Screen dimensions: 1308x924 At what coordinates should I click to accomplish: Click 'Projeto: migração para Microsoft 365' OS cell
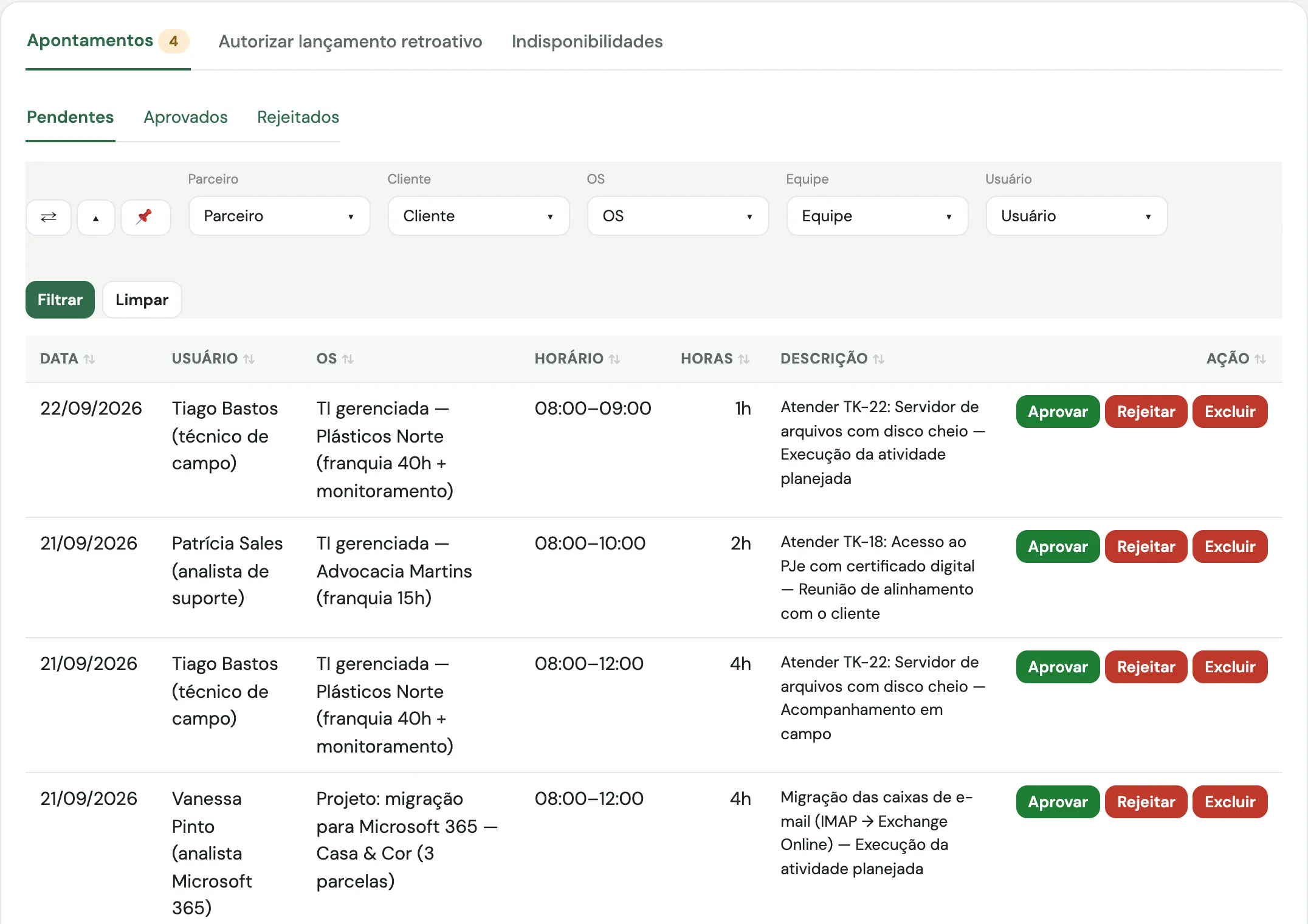click(407, 840)
